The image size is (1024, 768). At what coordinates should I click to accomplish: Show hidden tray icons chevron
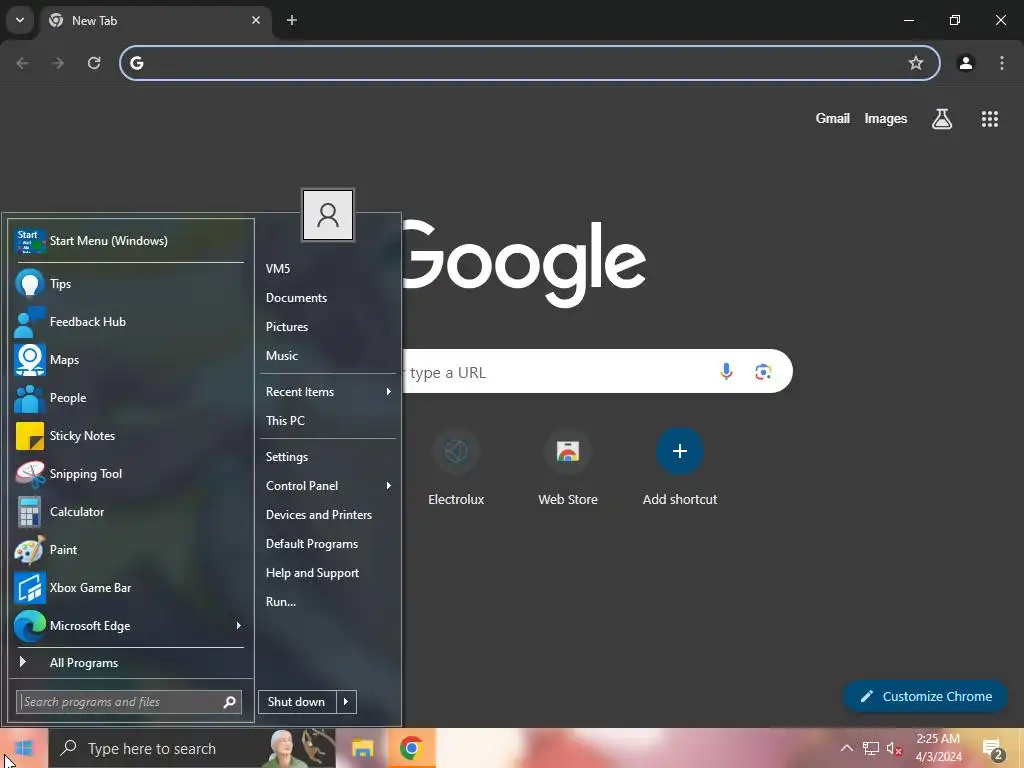846,748
